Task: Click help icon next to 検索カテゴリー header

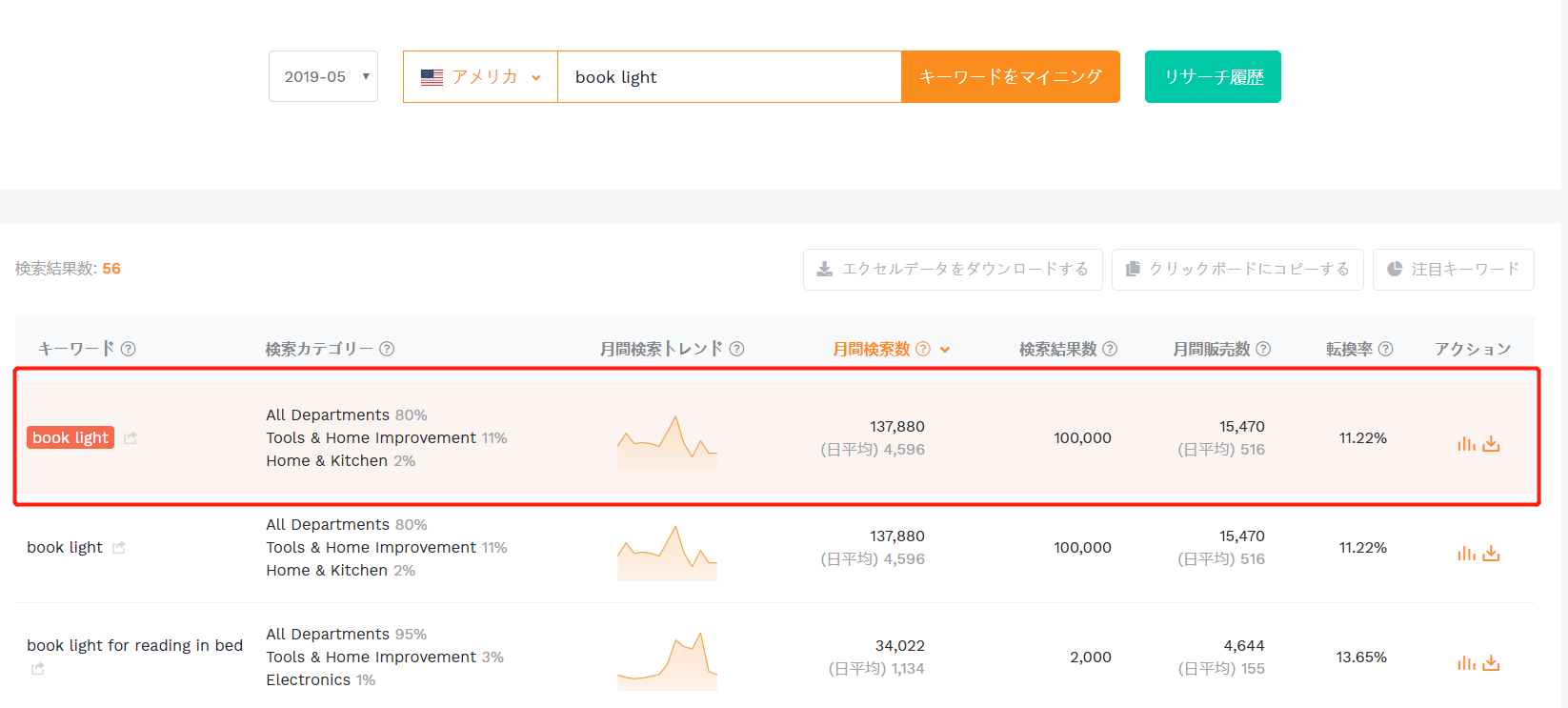Action: click(x=387, y=349)
